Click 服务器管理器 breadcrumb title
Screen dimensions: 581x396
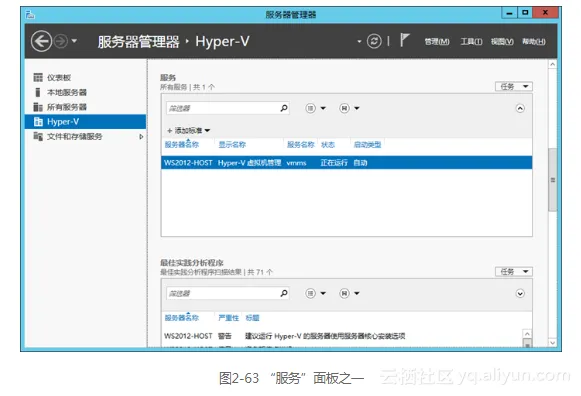pyautogui.click(x=138, y=41)
